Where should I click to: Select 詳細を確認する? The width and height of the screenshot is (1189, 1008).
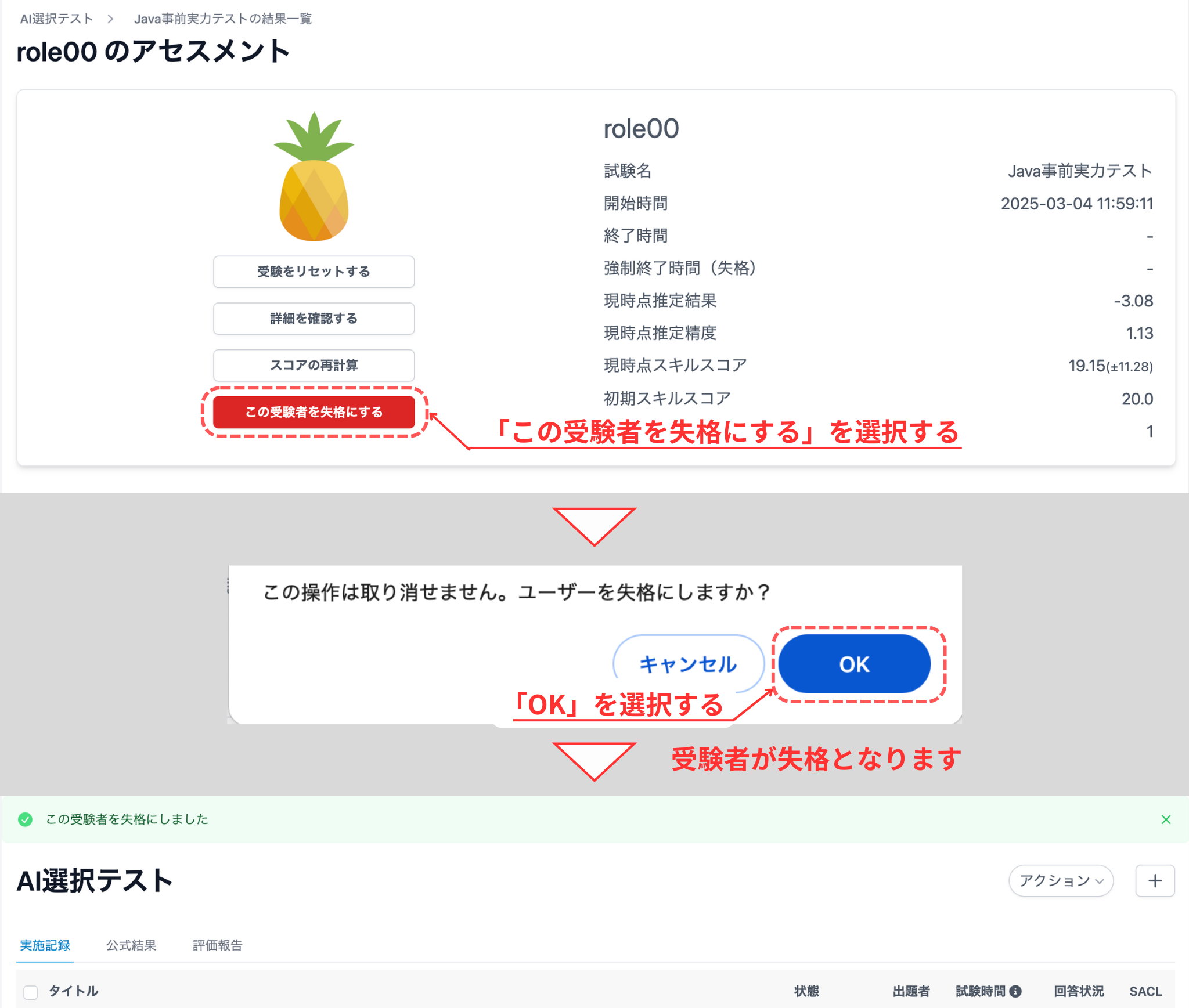click(x=314, y=319)
